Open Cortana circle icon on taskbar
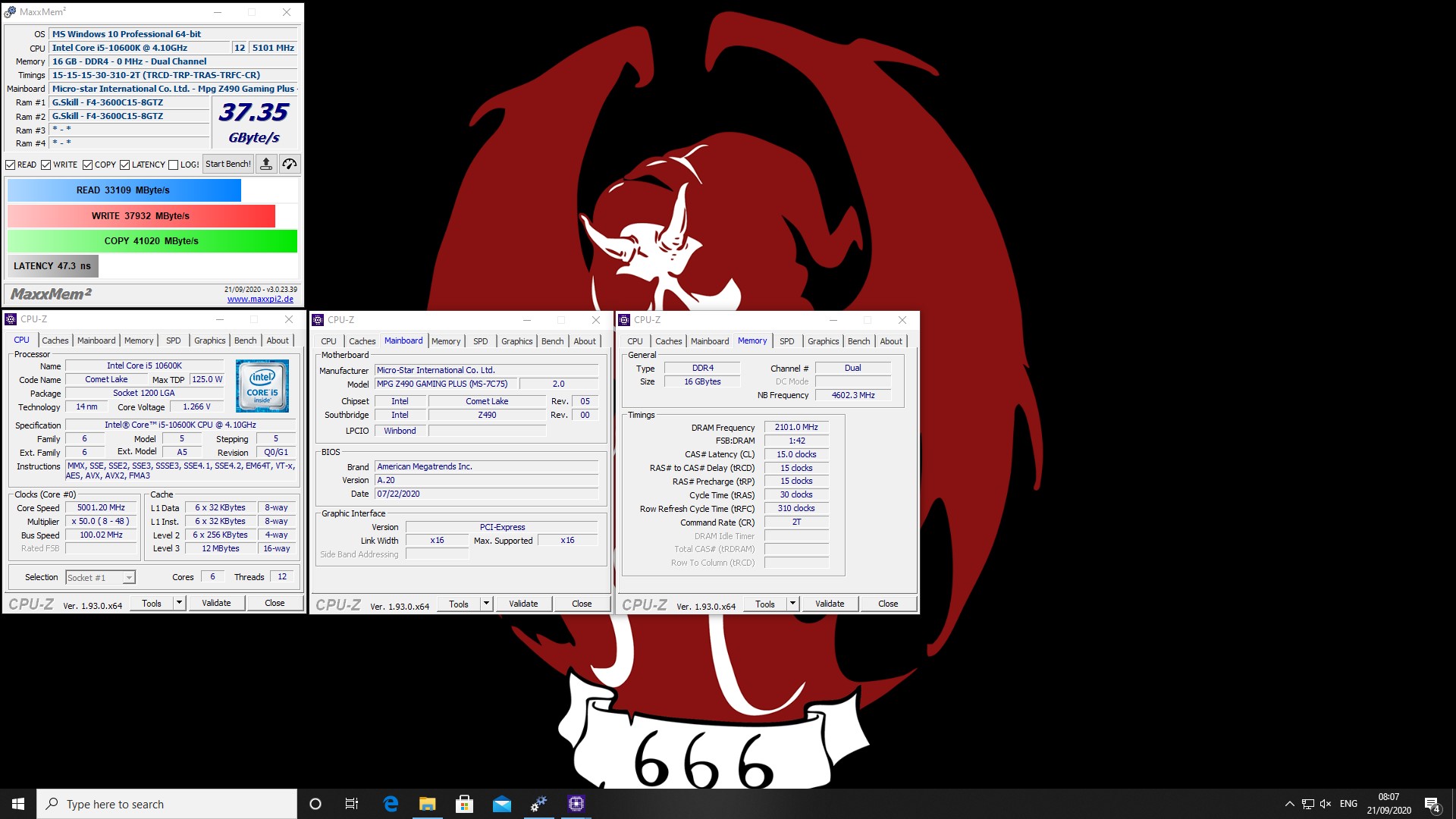 pos(315,804)
